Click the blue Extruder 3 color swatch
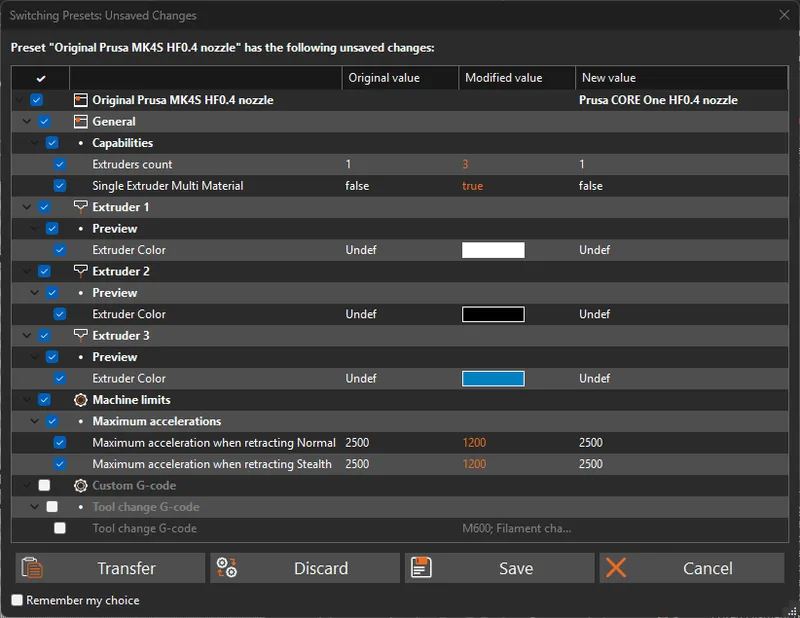800x618 pixels. tap(493, 379)
